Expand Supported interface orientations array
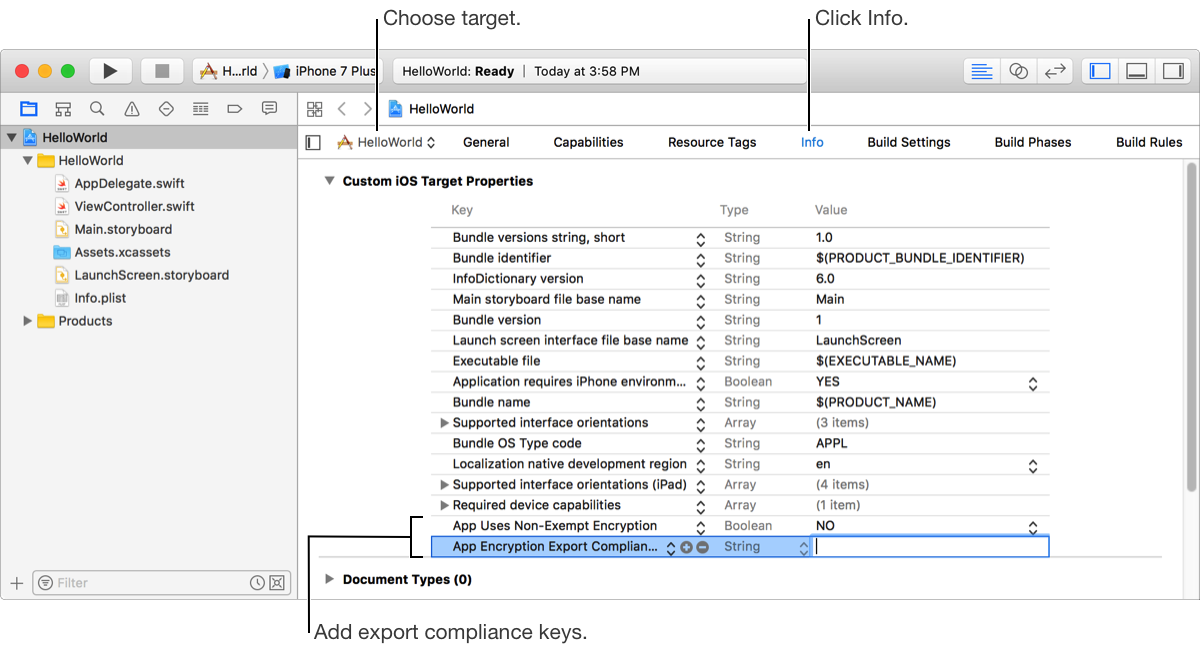 pos(444,423)
